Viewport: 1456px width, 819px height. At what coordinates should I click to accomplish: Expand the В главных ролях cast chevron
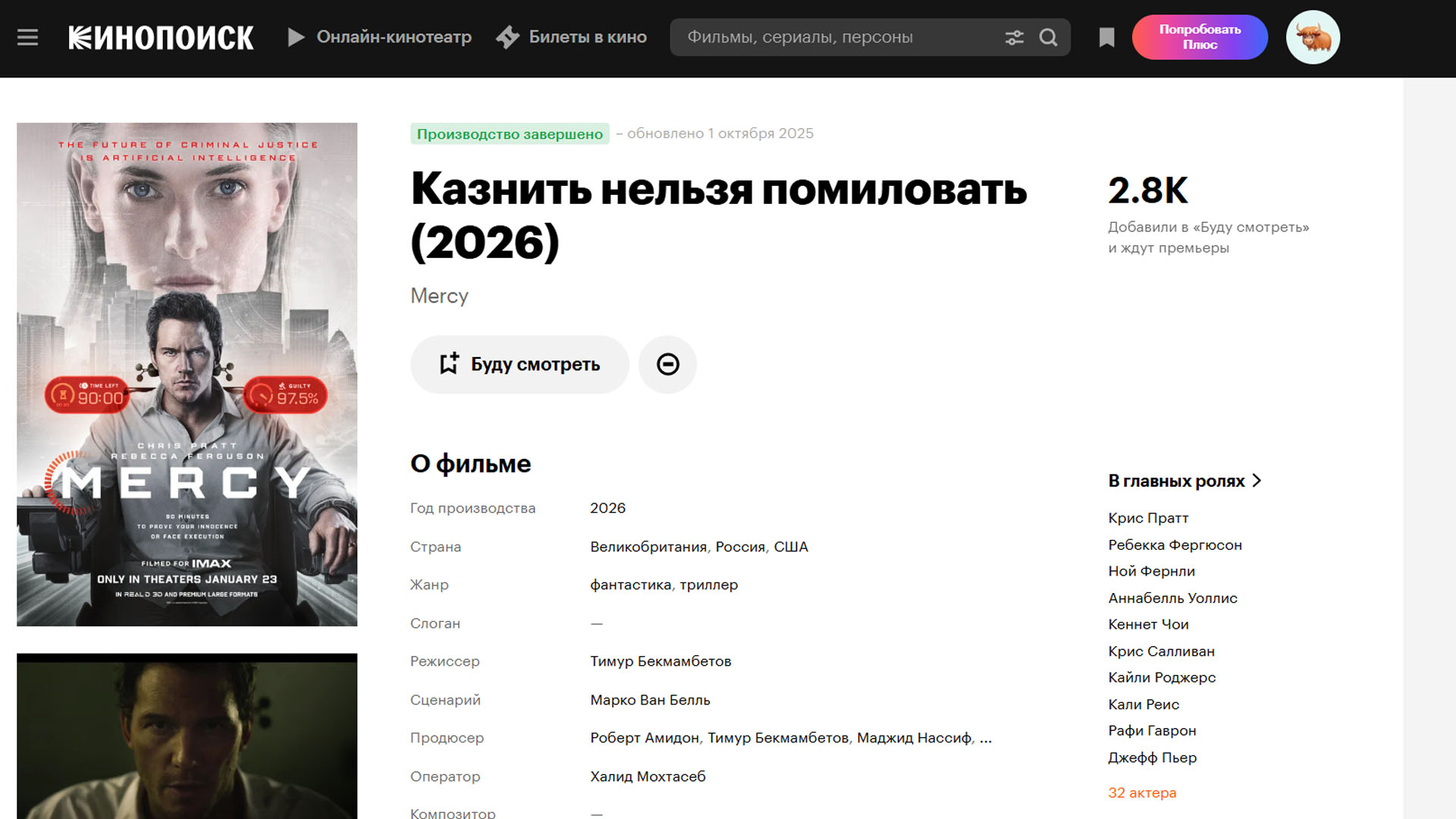pos(1257,481)
